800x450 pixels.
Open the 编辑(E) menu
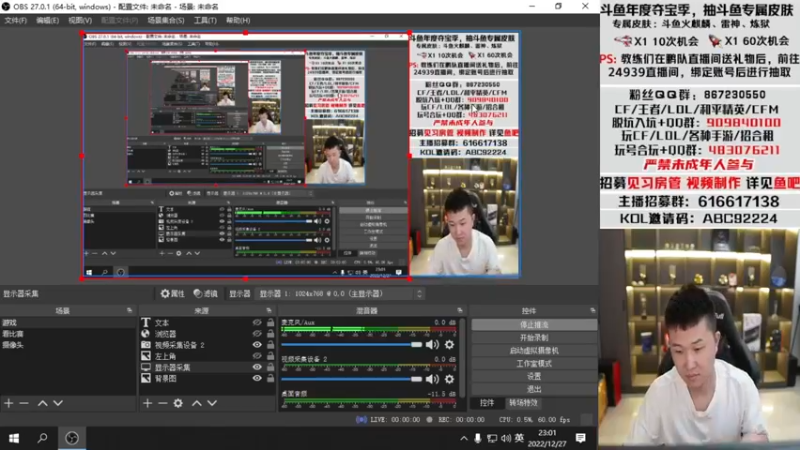click(47, 20)
